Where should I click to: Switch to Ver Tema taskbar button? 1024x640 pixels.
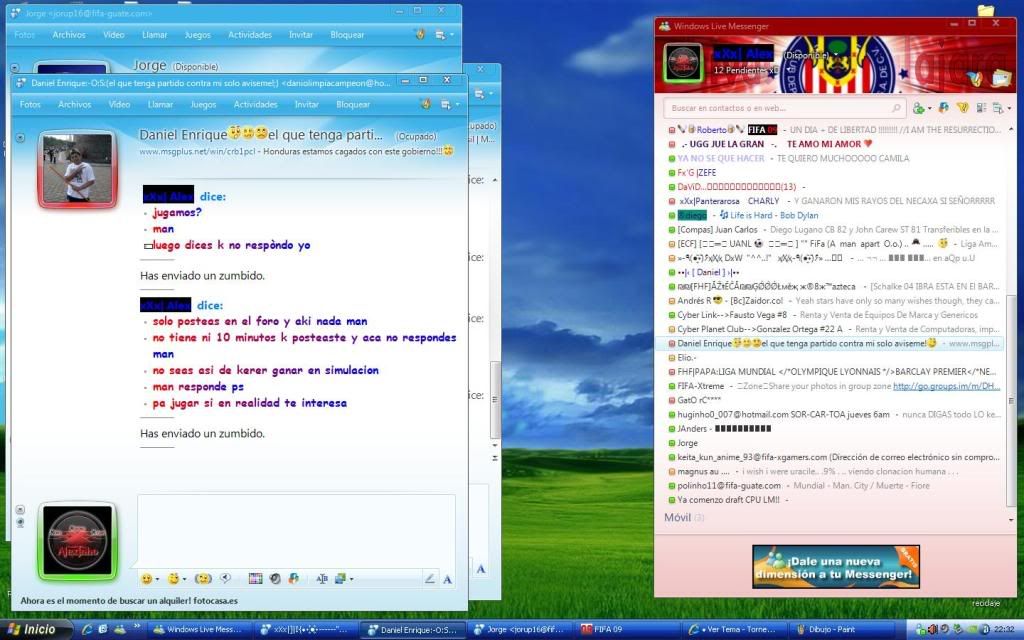[x=737, y=630]
